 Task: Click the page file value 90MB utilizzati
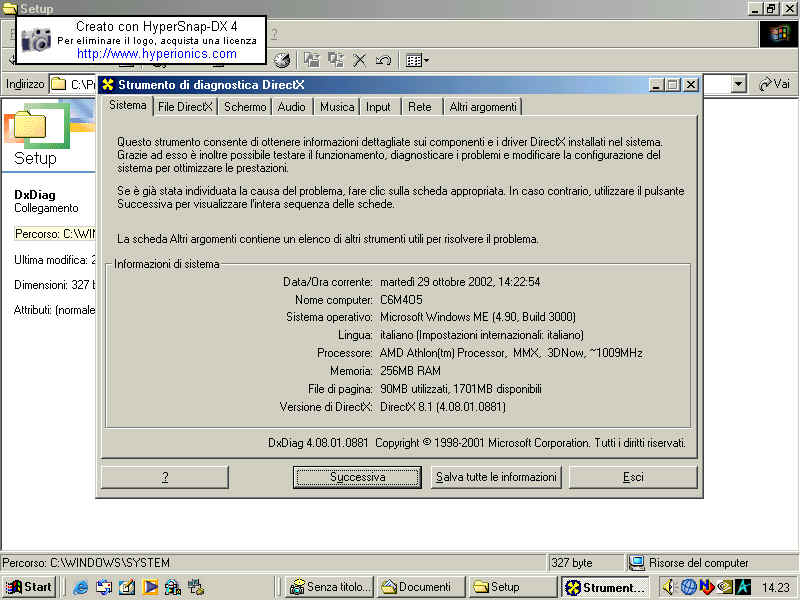click(x=461, y=389)
